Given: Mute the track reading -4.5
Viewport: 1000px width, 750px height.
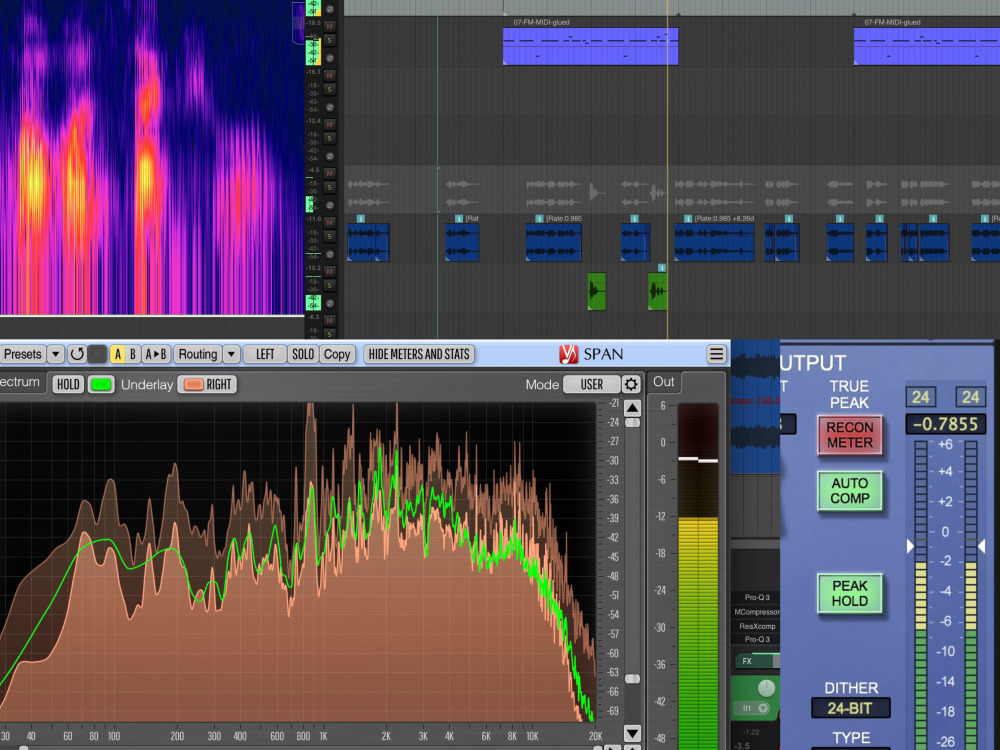Looking at the screenshot, I should coord(330,173).
